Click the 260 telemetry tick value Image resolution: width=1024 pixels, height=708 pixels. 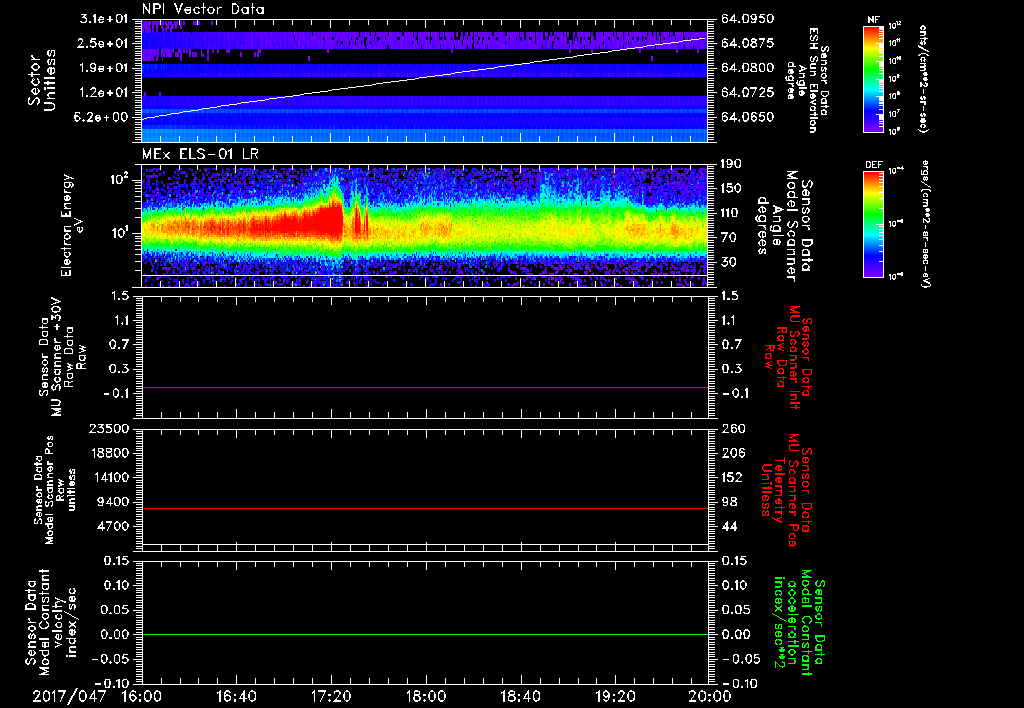(731, 428)
